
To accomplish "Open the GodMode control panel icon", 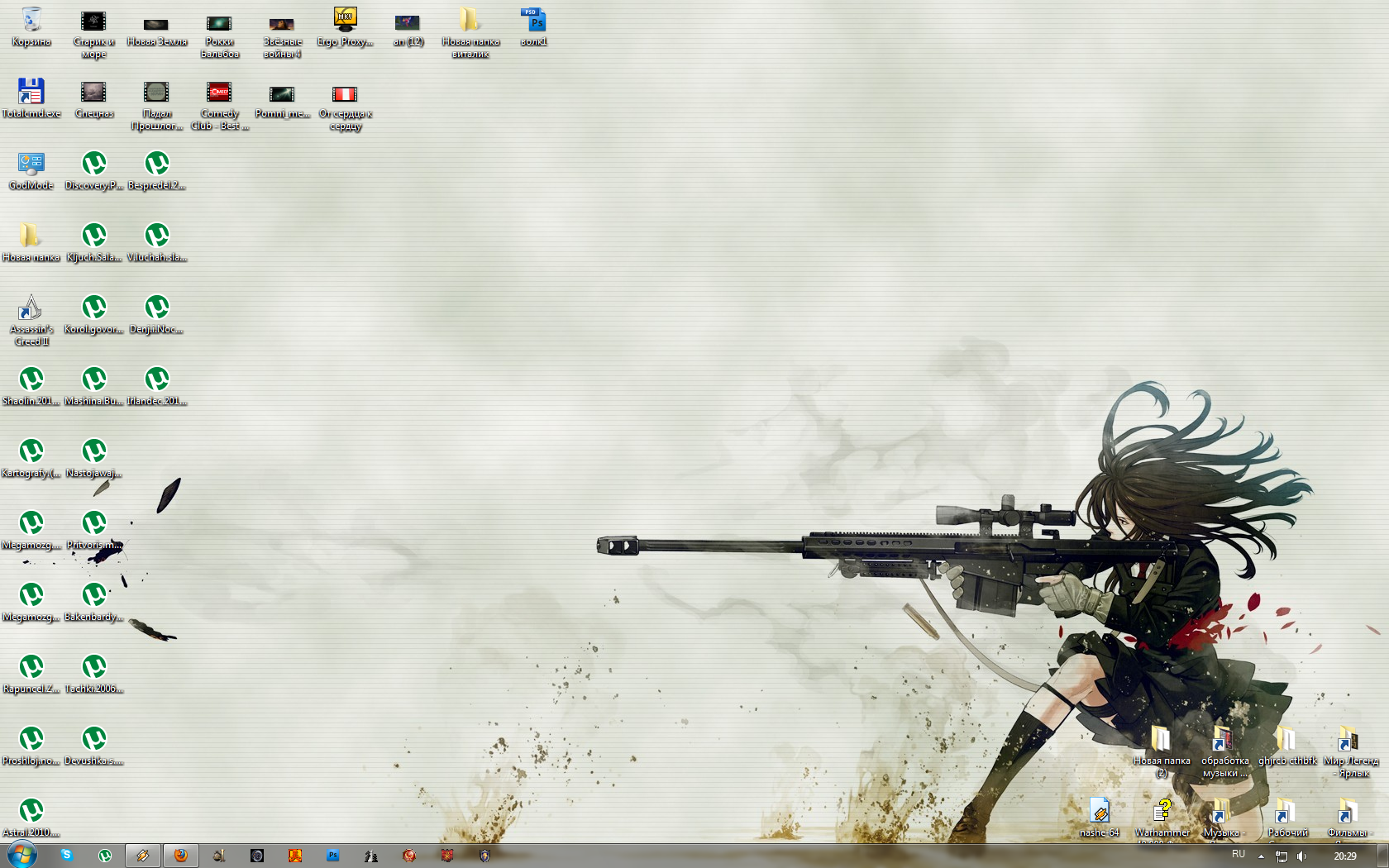I will (x=31, y=170).
